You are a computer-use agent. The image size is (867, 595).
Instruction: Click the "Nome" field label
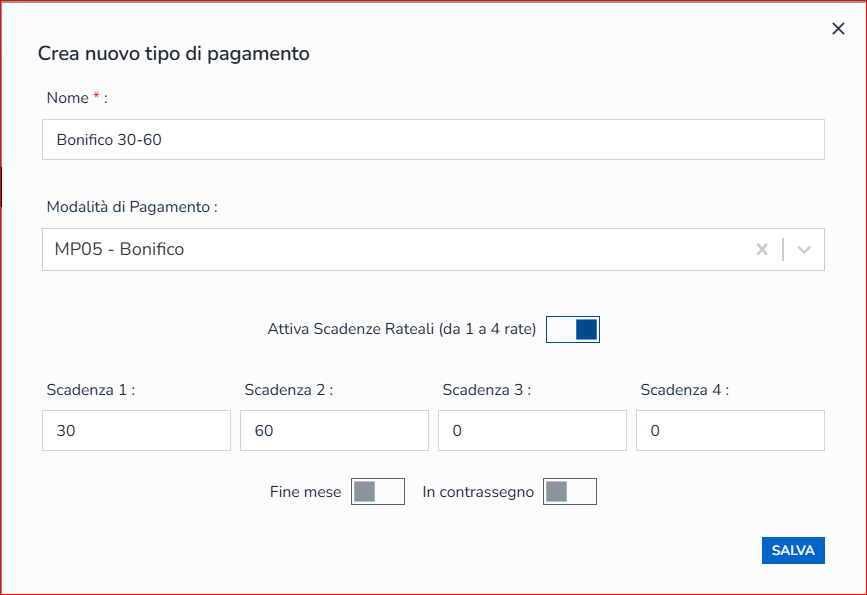point(68,98)
